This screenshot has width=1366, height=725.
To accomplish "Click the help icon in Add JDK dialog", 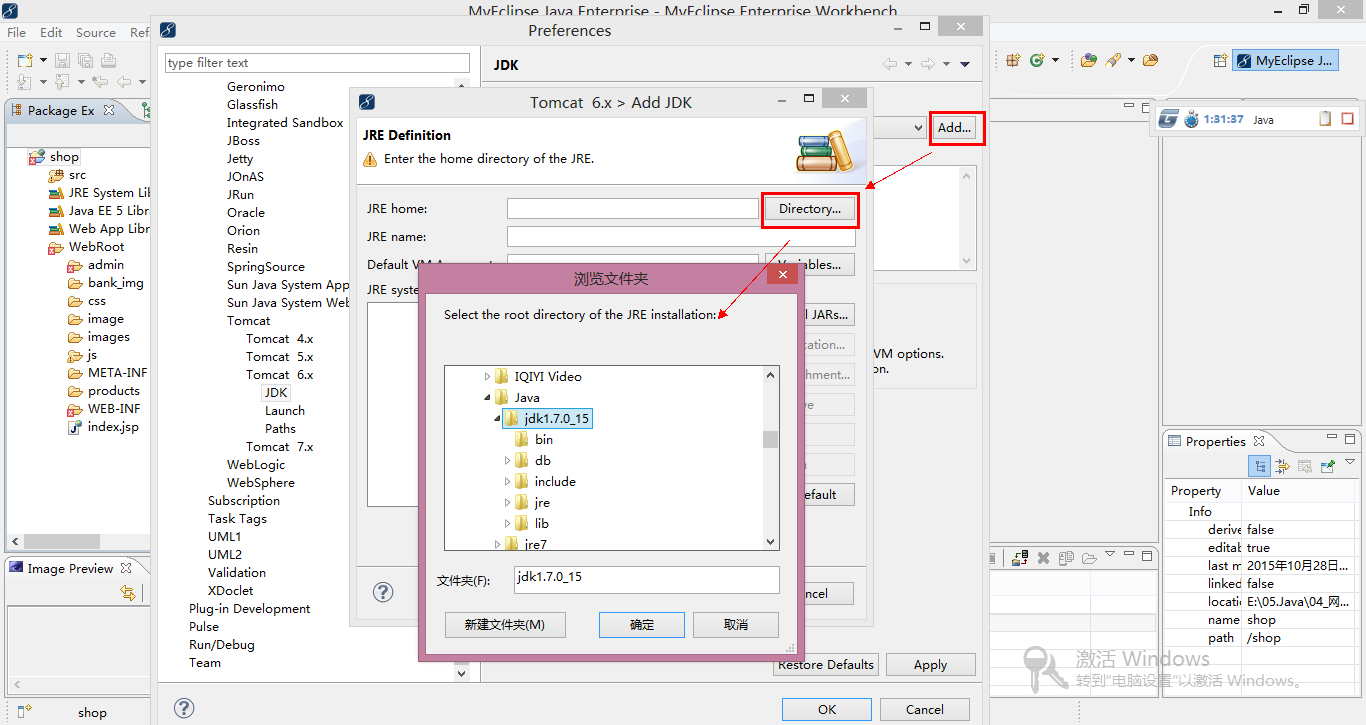I will tap(383, 593).
